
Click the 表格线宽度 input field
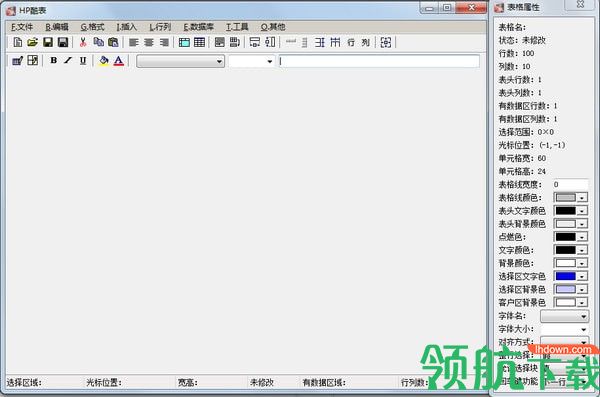point(571,185)
